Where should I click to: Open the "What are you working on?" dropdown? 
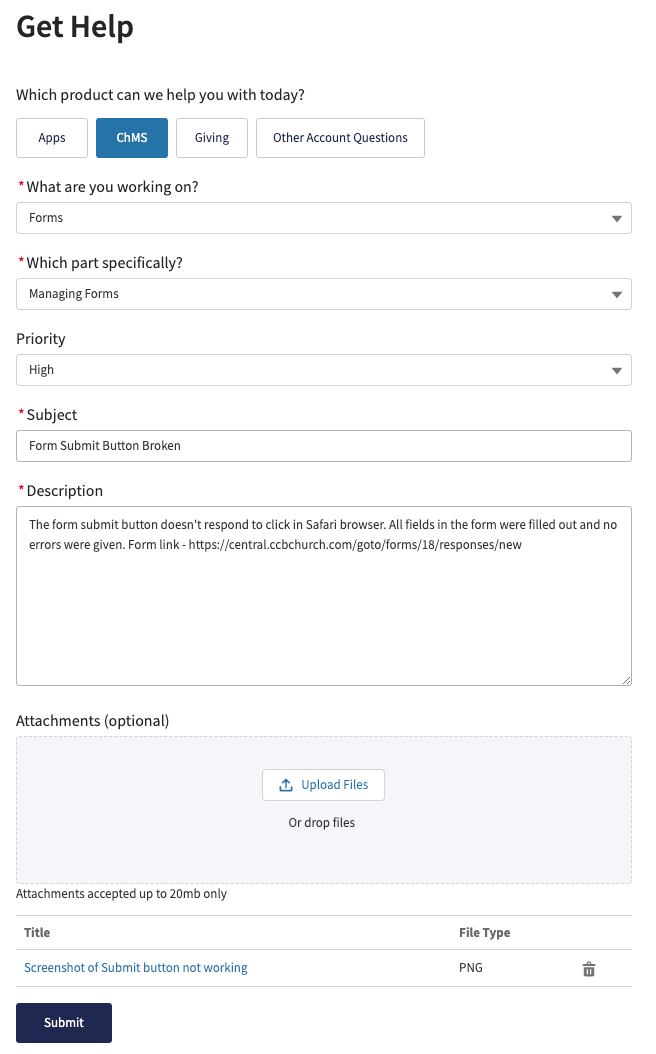pos(323,218)
